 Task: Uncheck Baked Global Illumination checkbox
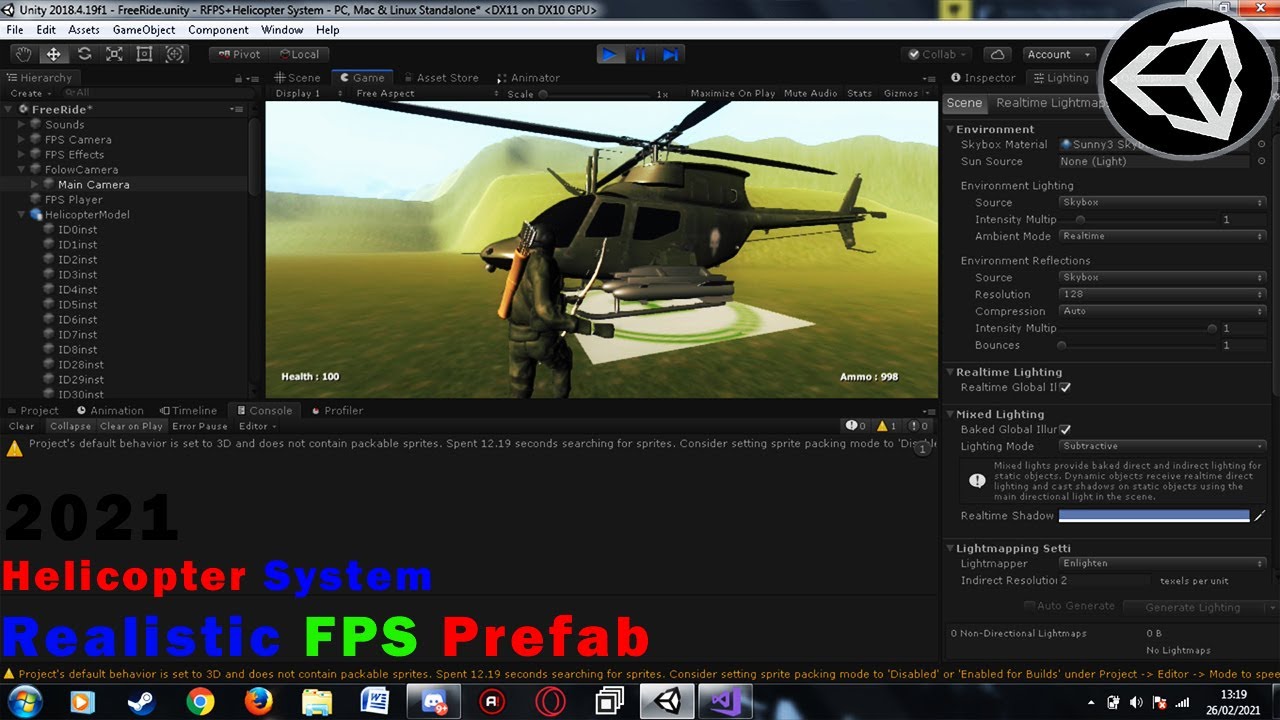[1066, 429]
